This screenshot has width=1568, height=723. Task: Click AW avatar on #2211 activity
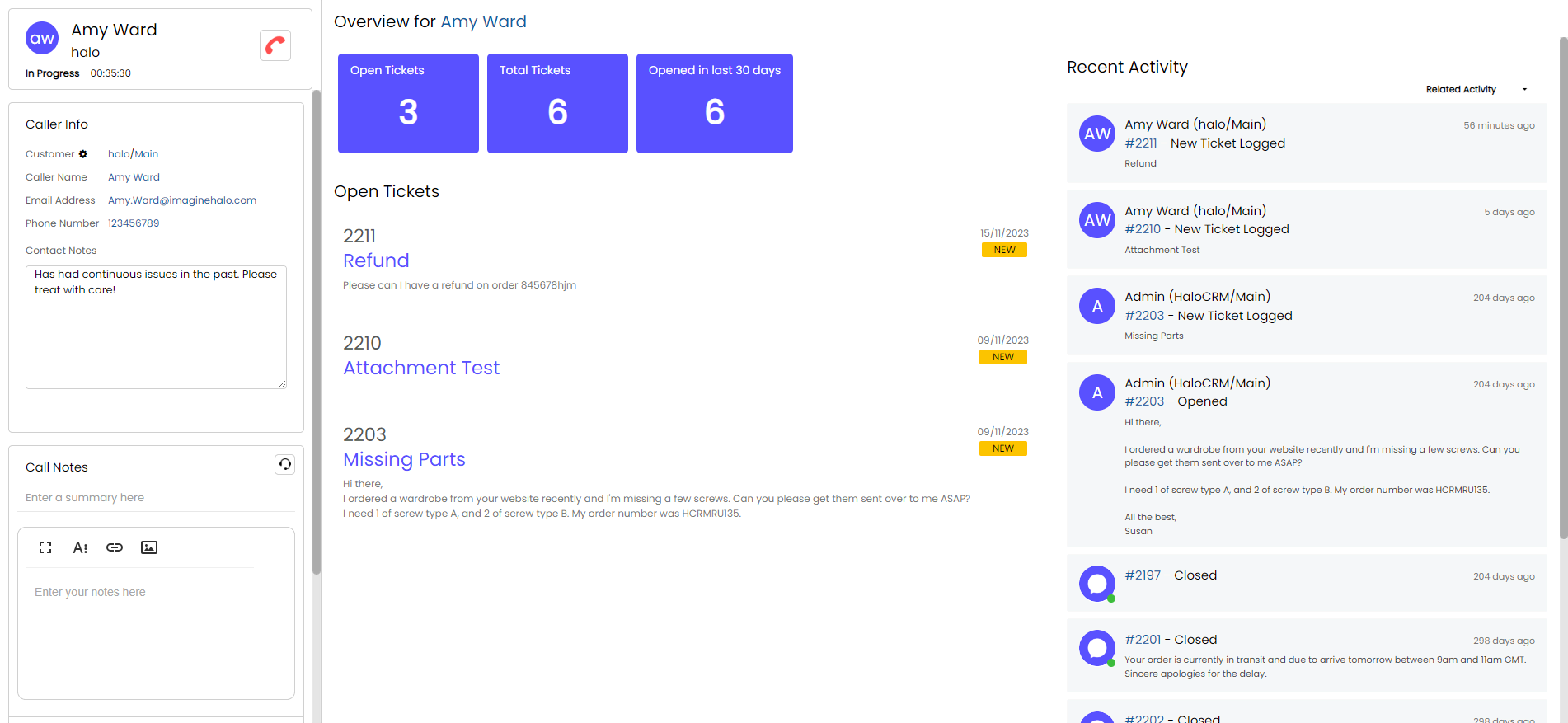[x=1097, y=134]
